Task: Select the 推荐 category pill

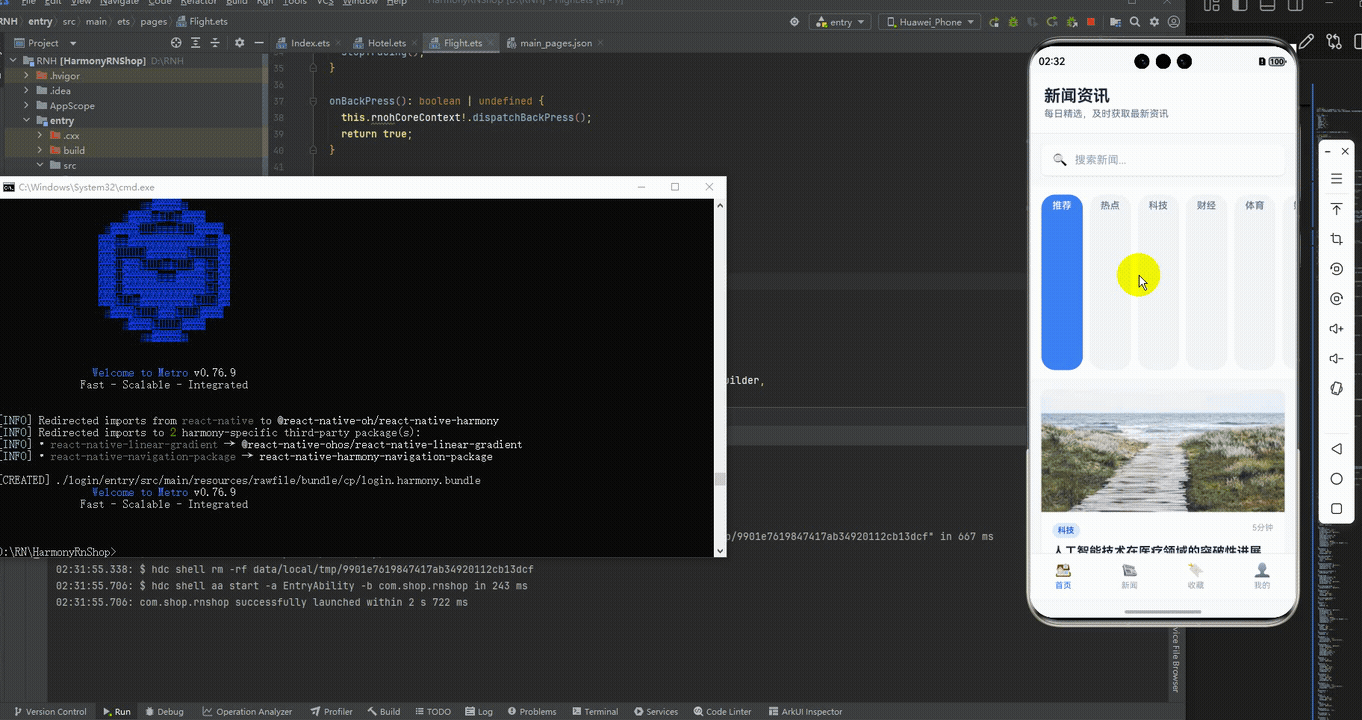Action: pyautogui.click(x=1062, y=282)
